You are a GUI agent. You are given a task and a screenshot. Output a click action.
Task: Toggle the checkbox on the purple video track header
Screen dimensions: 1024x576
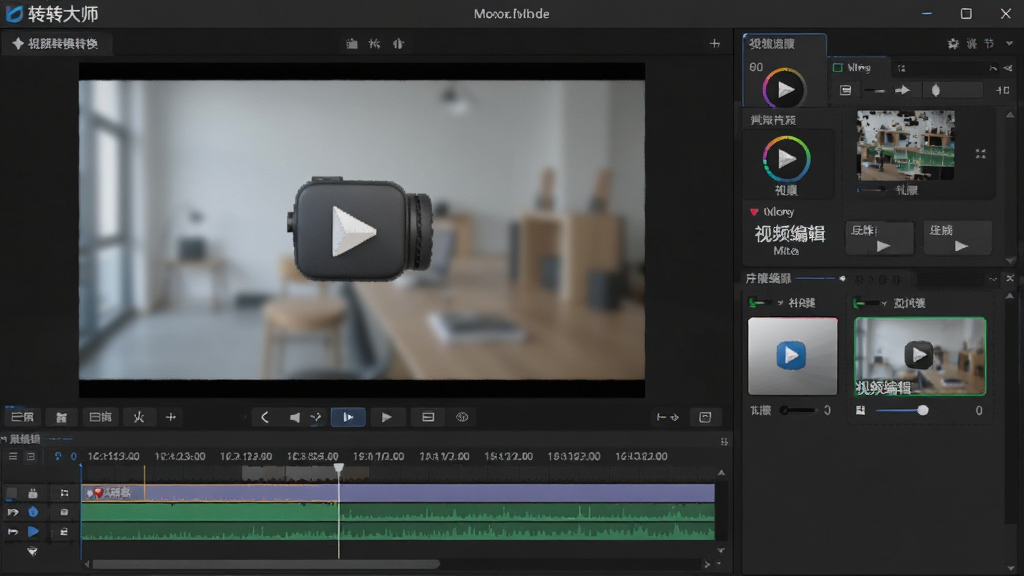tap(12, 493)
